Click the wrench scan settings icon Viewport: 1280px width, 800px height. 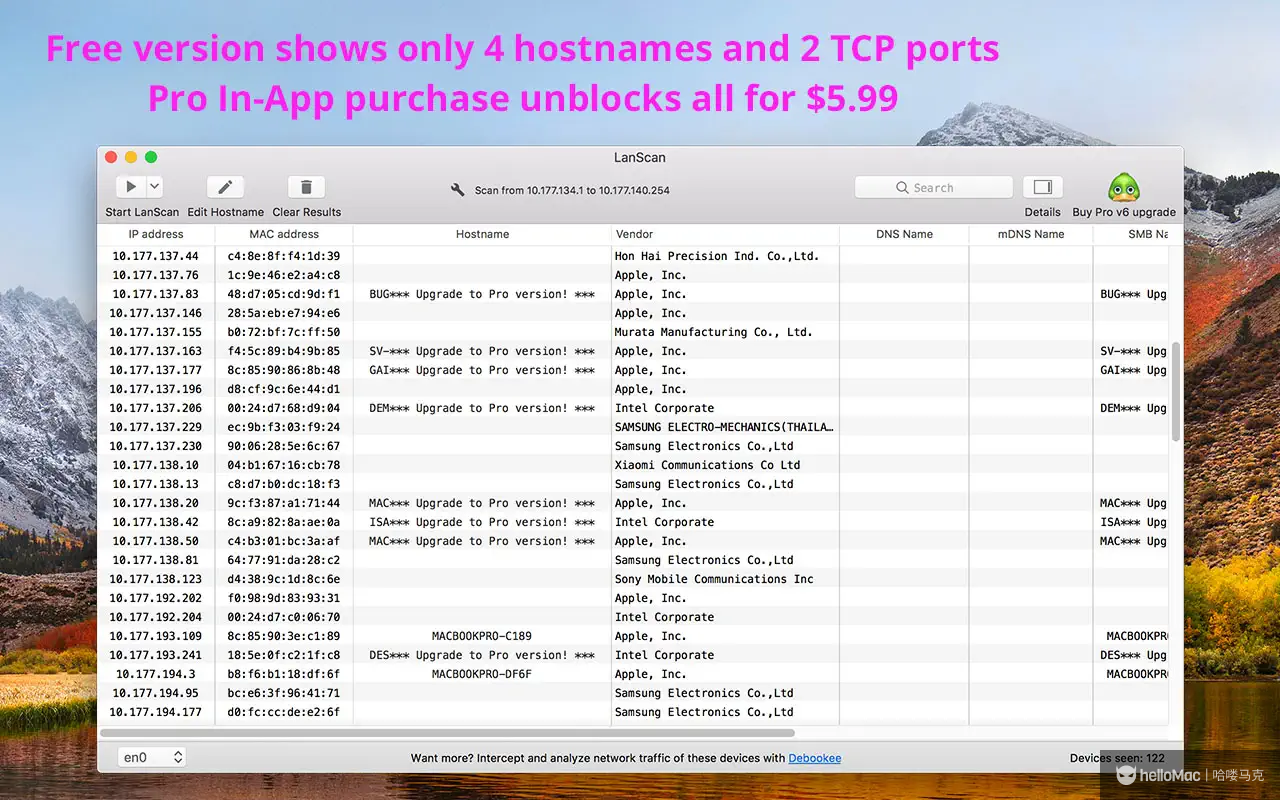[x=458, y=190]
